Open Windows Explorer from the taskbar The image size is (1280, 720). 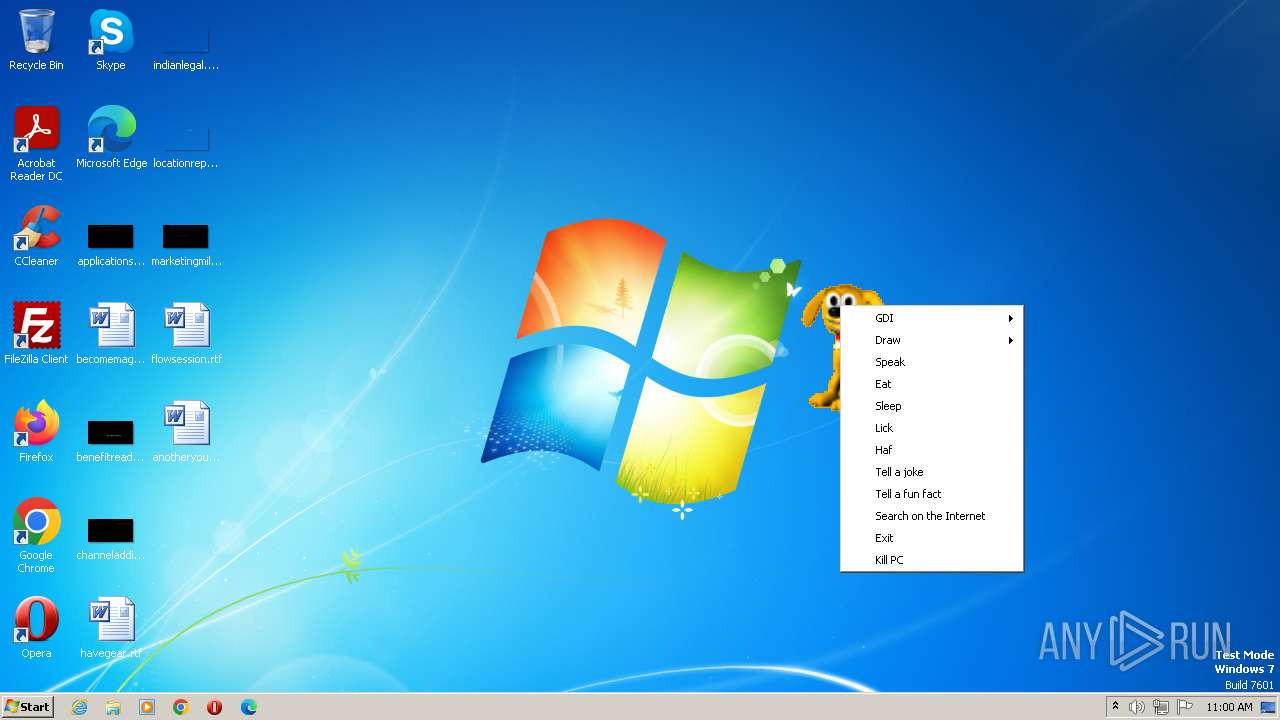(113, 707)
